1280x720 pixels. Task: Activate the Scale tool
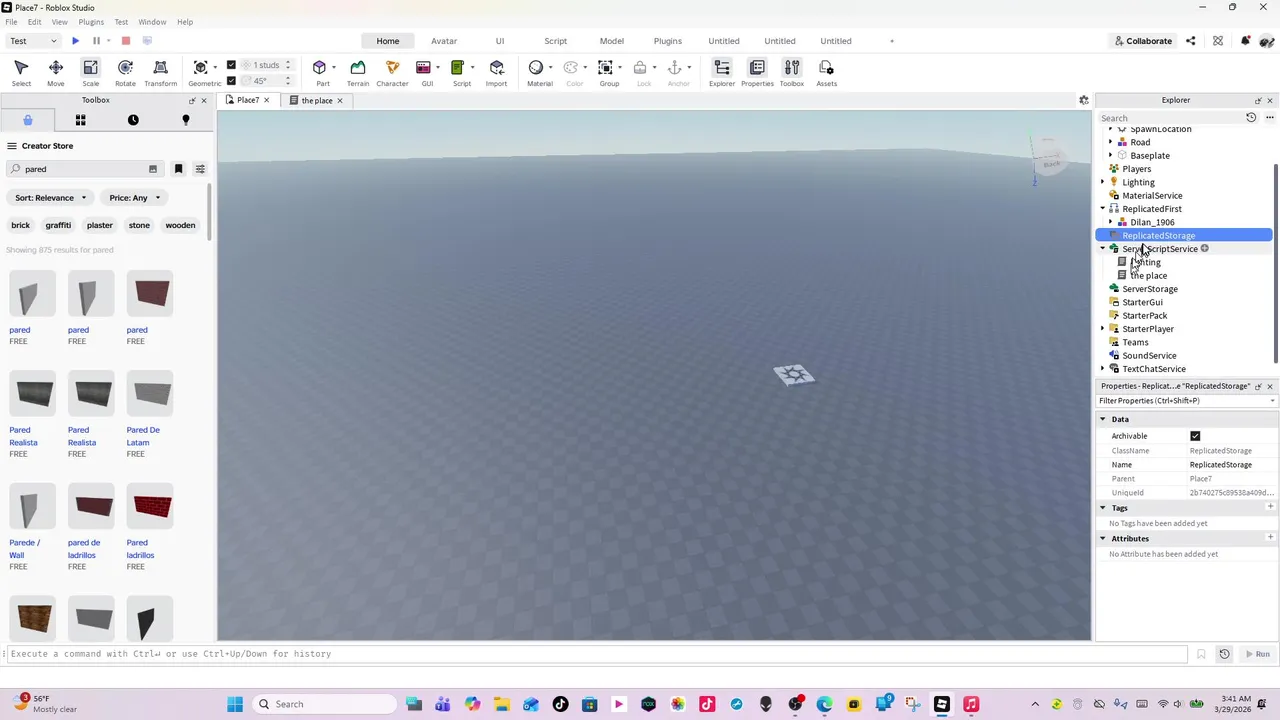click(x=90, y=72)
